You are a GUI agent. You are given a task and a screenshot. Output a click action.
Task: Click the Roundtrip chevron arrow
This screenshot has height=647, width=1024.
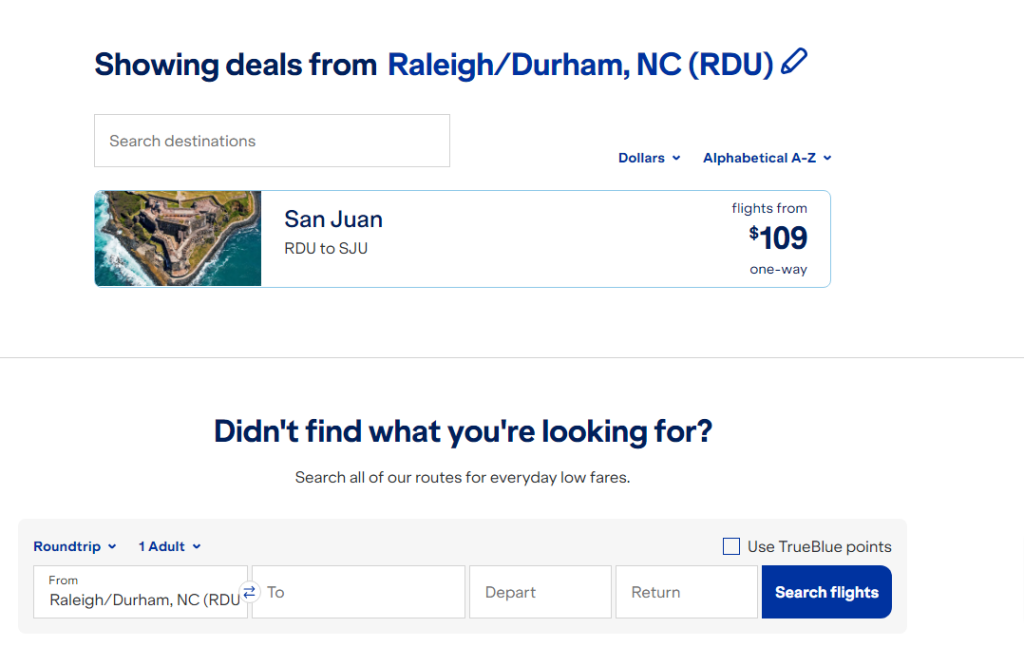pos(112,546)
